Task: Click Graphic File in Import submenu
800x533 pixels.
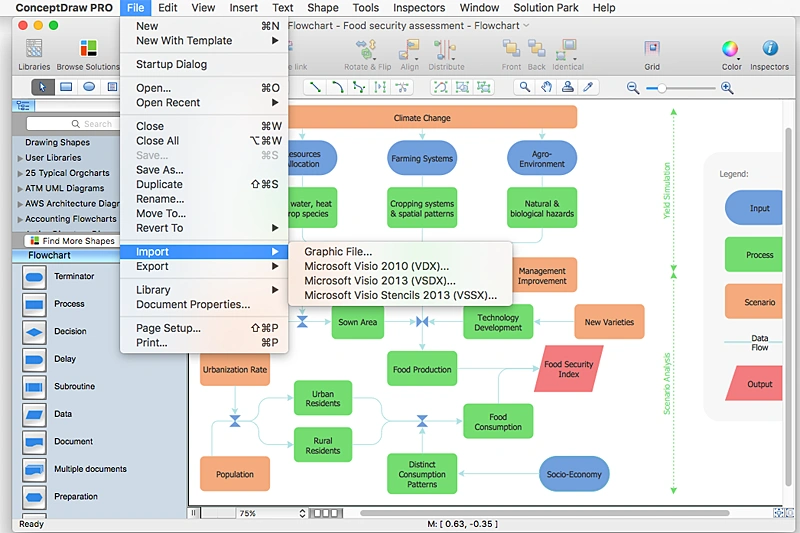Action: 338,252
